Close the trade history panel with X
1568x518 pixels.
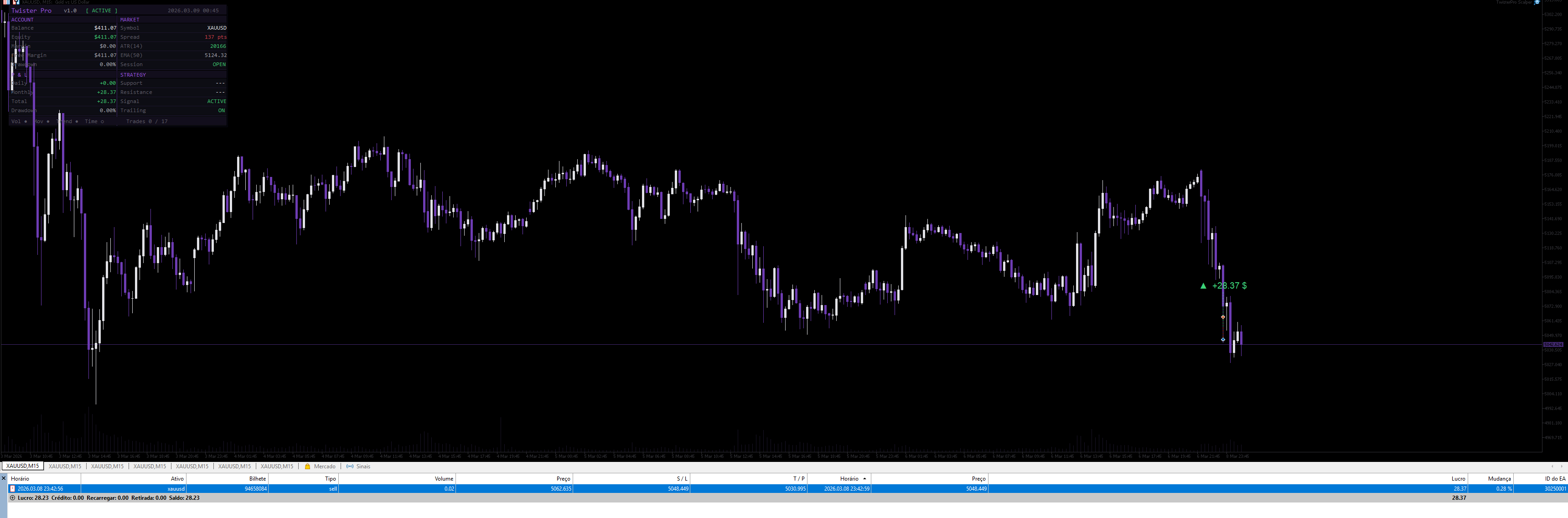click(x=4, y=478)
